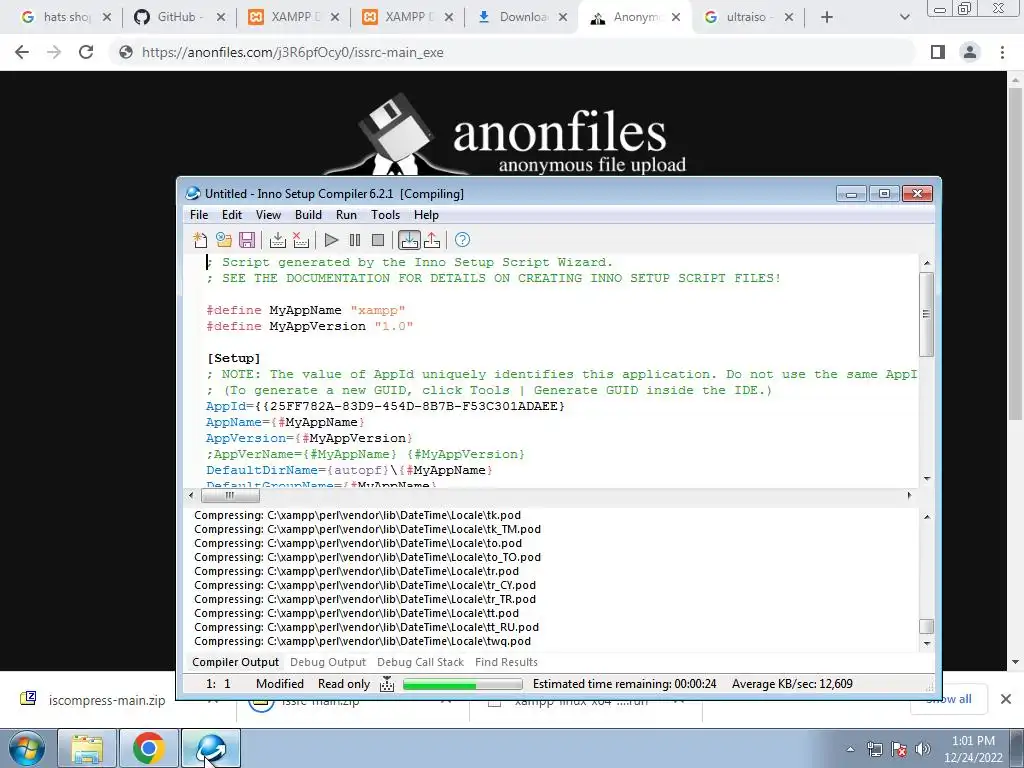
Task: Switch to the Download Chrome tab
Action: [x=521, y=17]
